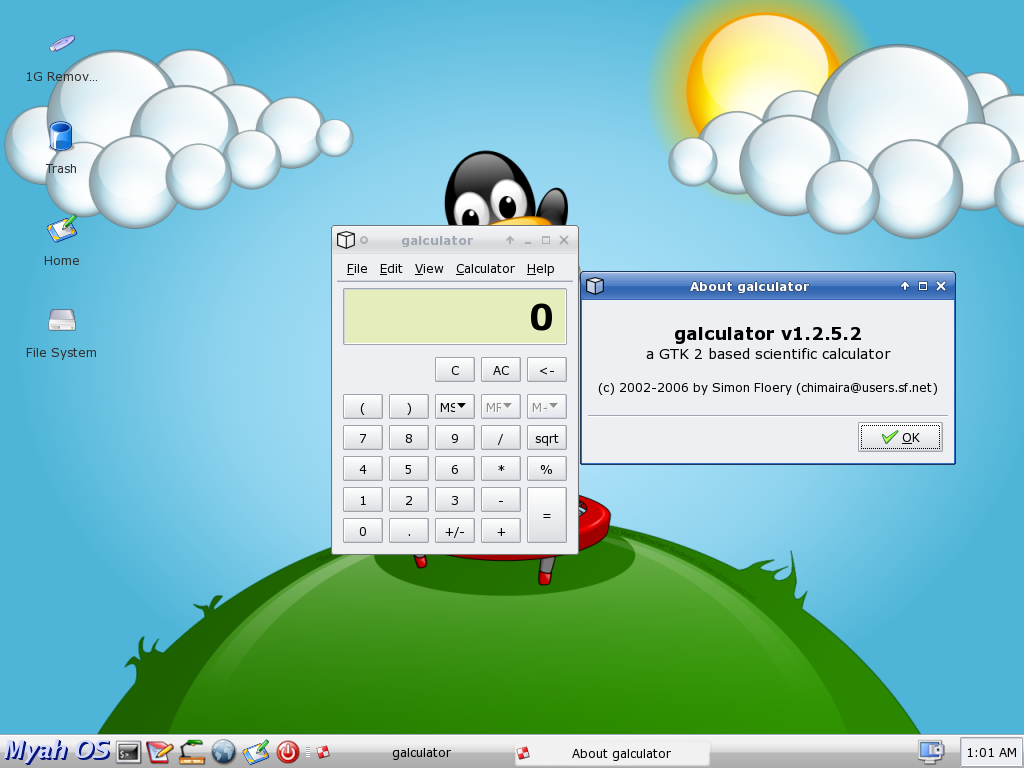This screenshot has height=768, width=1024.
Task: Click the equals button
Action: click(x=547, y=515)
